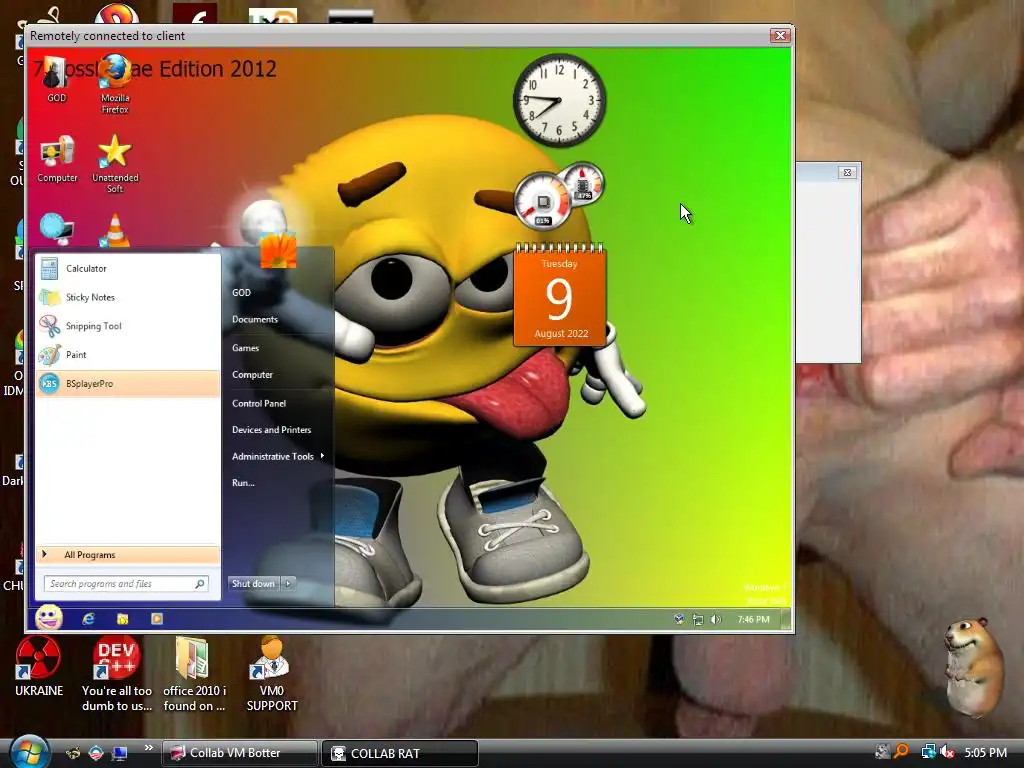Expand the Administrative Tools submenu

click(x=278, y=456)
